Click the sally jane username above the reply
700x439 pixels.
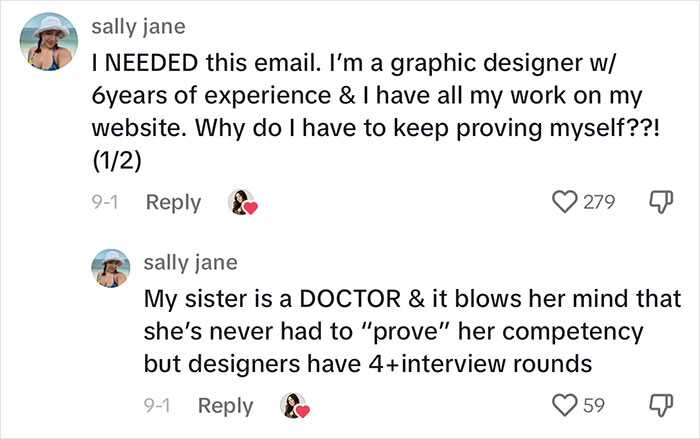191,262
